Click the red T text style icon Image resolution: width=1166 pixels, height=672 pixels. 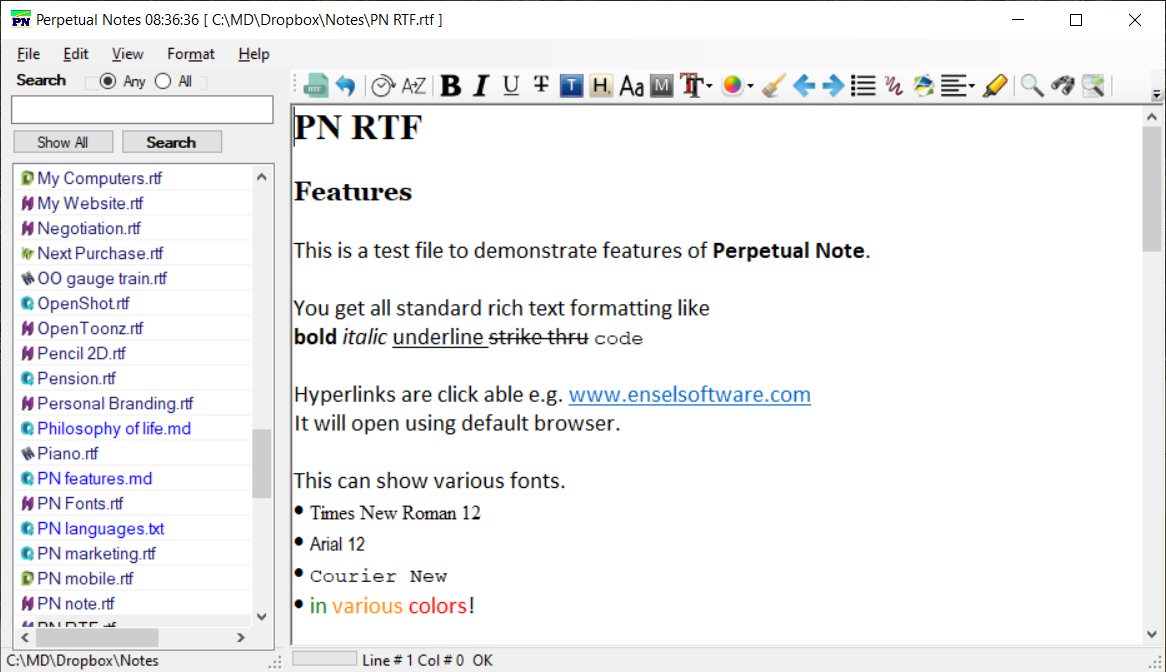[x=692, y=85]
